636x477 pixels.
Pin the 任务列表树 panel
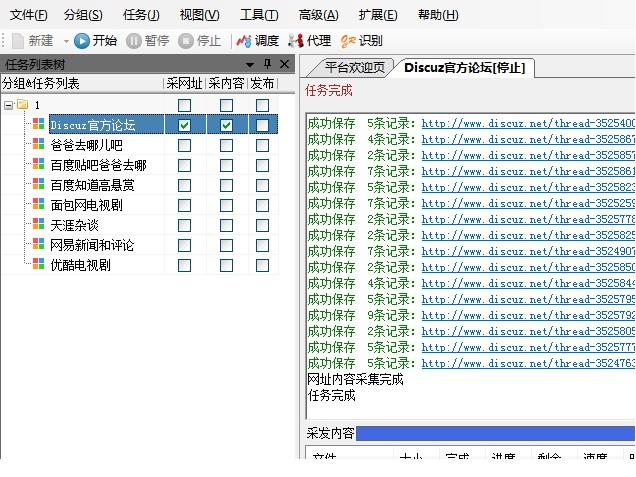tap(267, 64)
